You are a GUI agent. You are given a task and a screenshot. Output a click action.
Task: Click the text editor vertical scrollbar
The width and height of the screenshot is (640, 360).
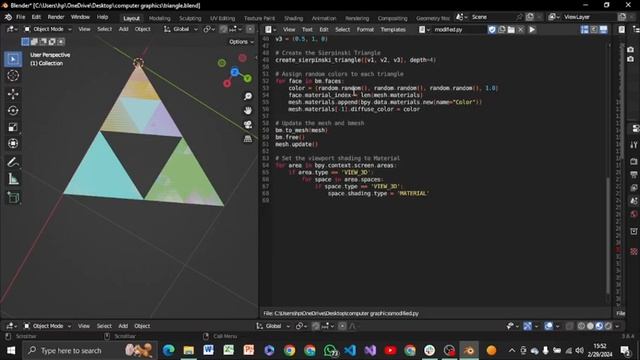tap(608, 235)
